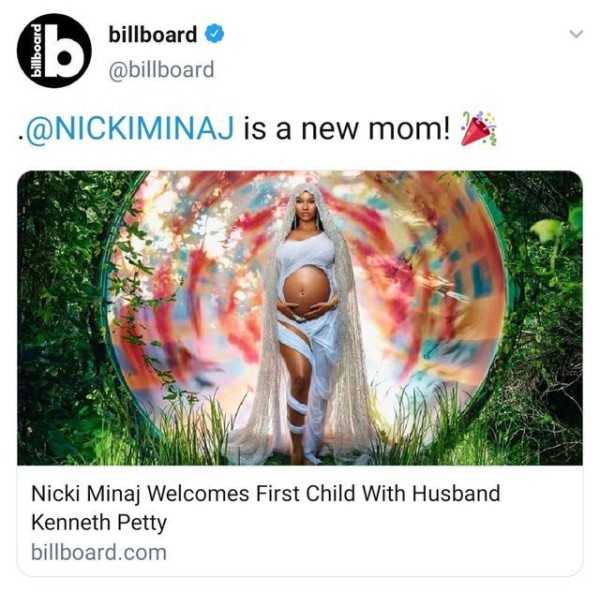Image resolution: width=600 pixels, height=592 pixels.
Task: Click the party popper emoji
Action: click(x=478, y=129)
